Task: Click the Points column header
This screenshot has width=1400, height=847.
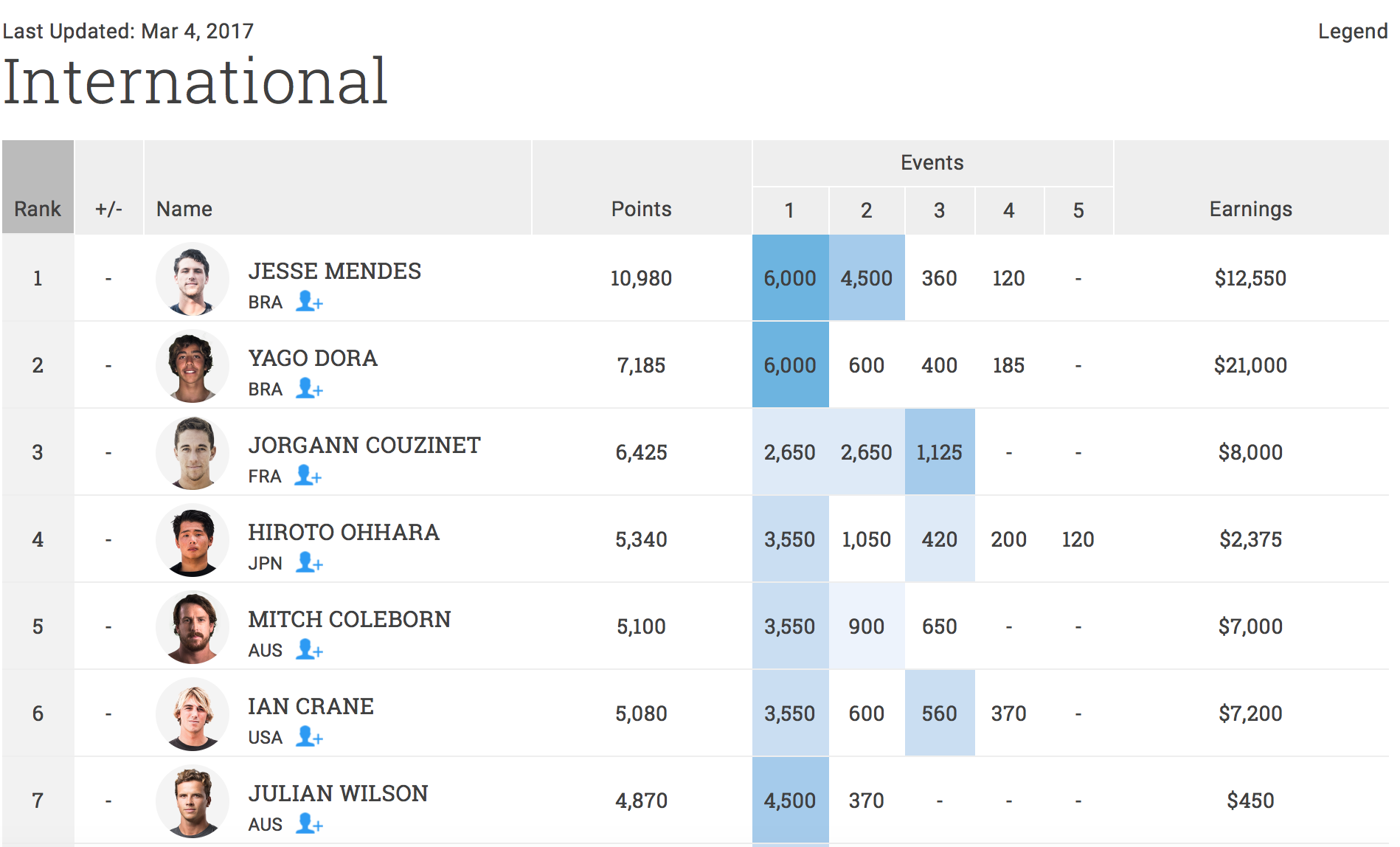Action: [x=640, y=209]
